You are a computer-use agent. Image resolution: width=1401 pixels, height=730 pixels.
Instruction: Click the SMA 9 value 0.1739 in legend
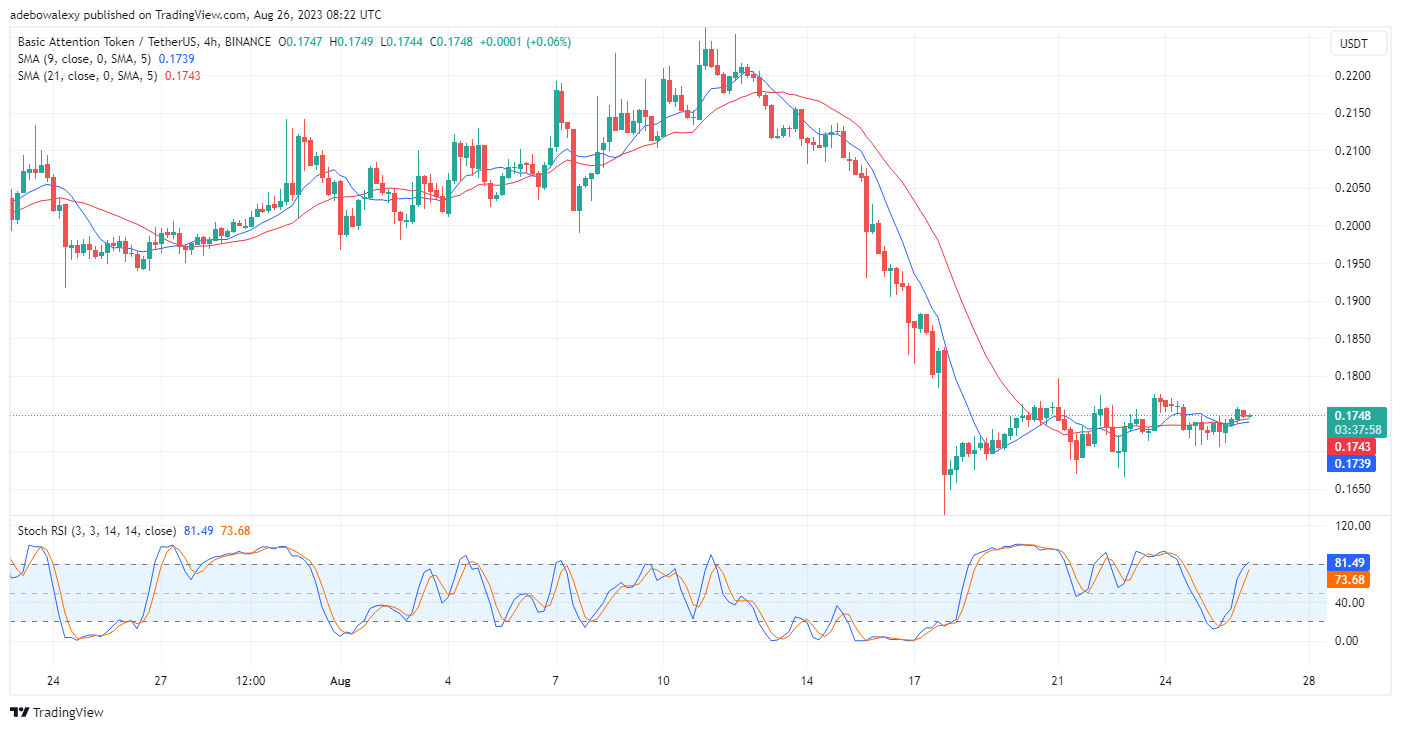pos(177,59)
